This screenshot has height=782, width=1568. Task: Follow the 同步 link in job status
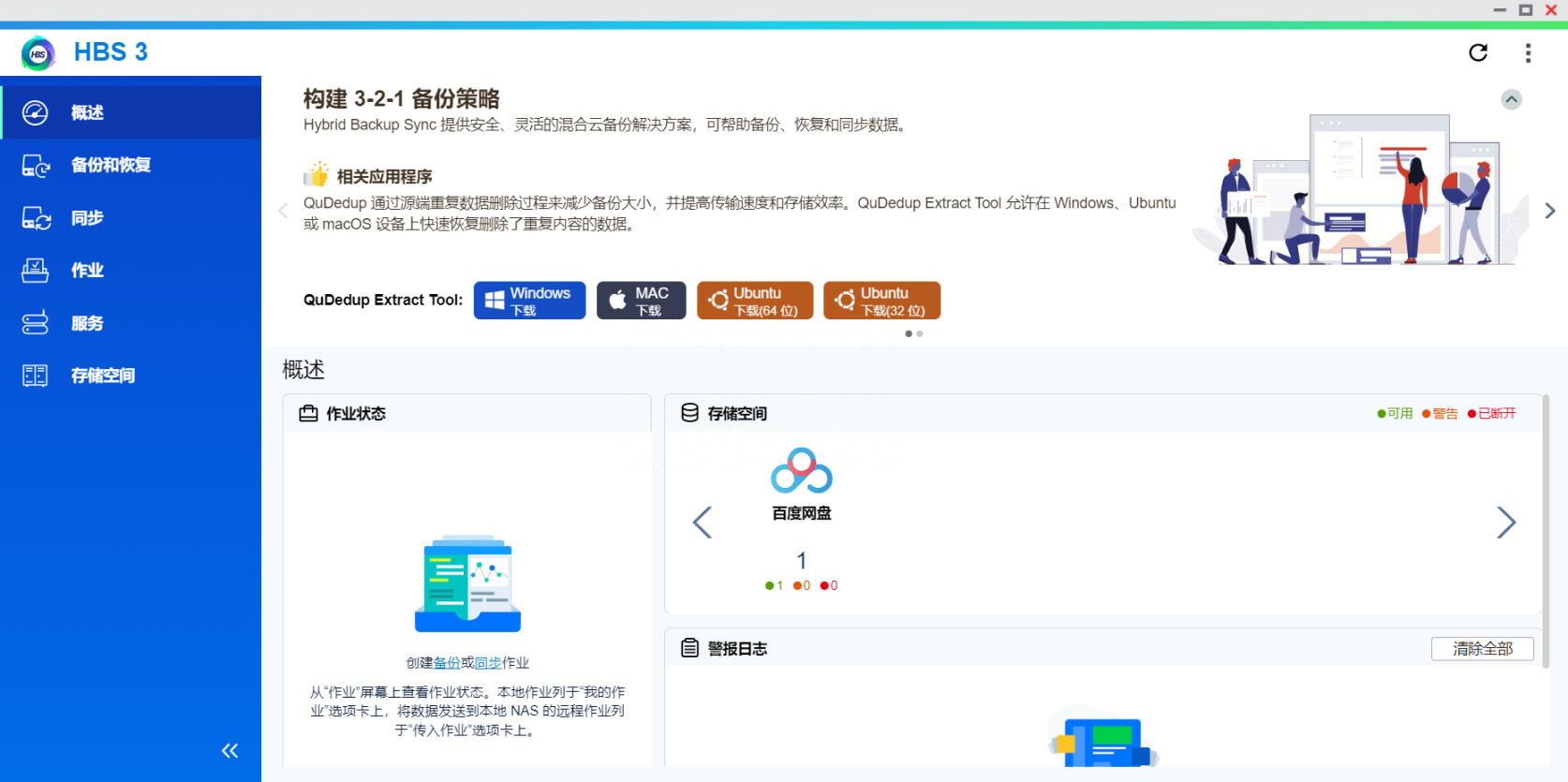point(488,663)
